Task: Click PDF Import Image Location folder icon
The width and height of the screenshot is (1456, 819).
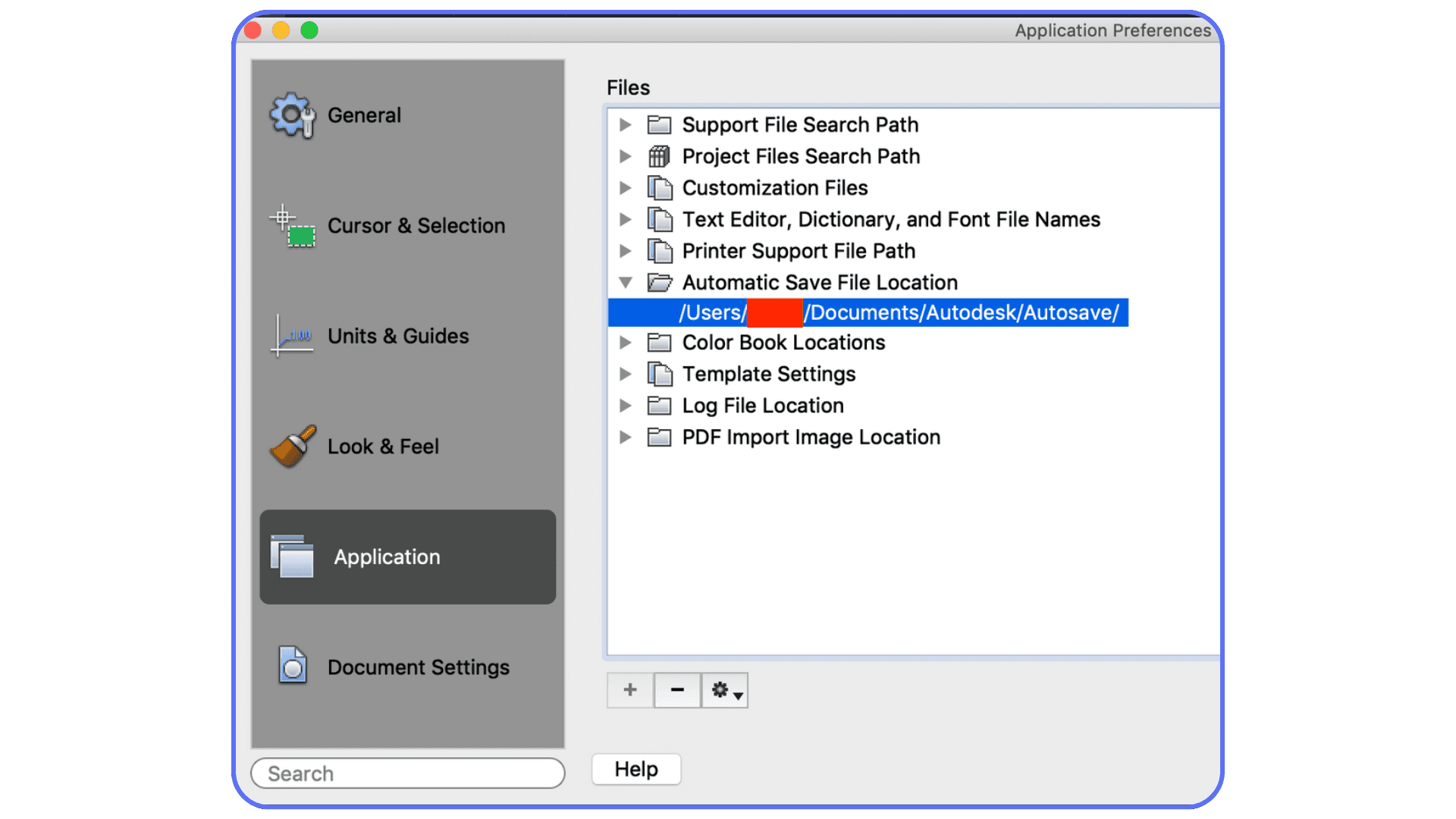Action: 659,438
